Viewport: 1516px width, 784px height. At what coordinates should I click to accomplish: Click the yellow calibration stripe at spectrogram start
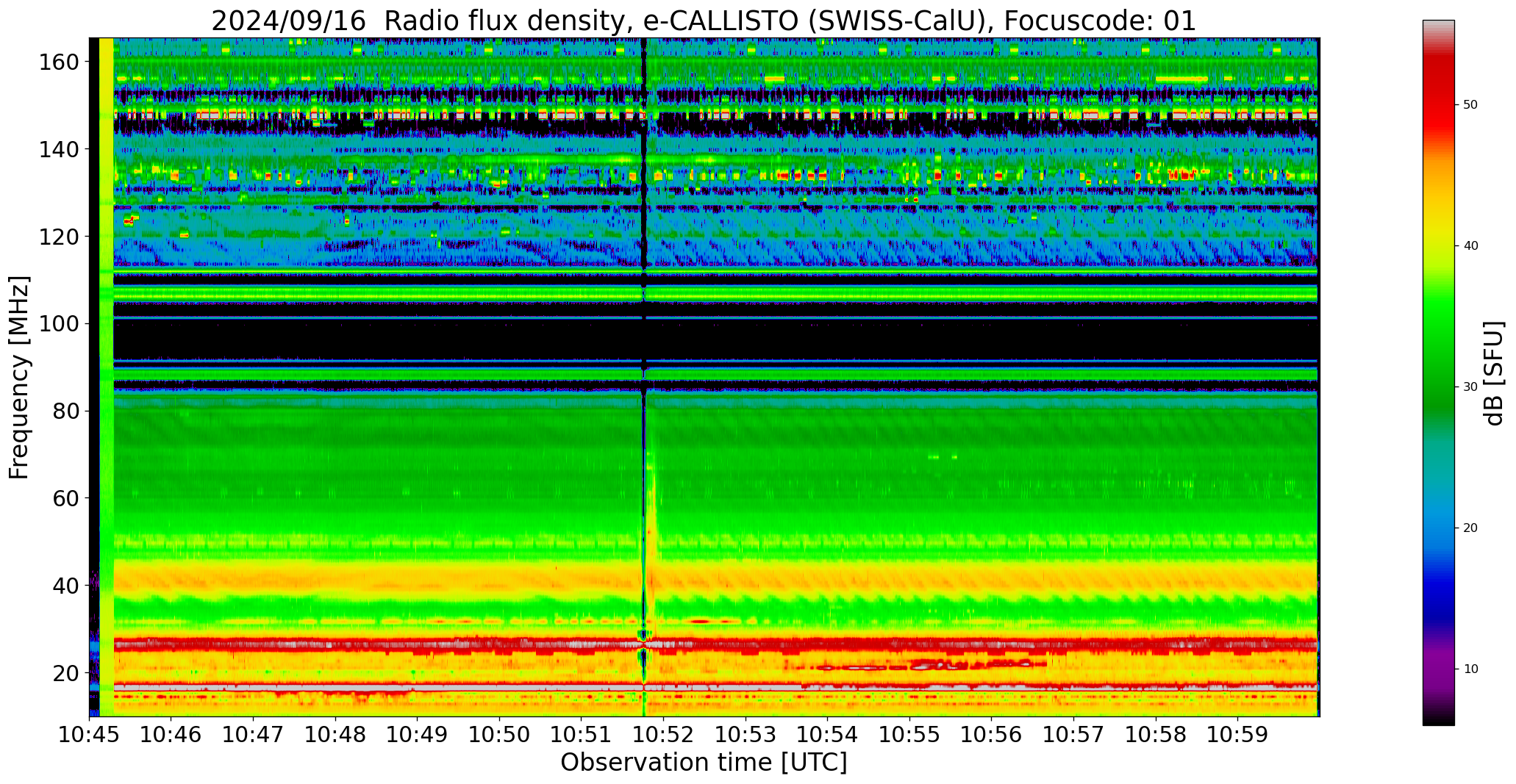point(106,377)
